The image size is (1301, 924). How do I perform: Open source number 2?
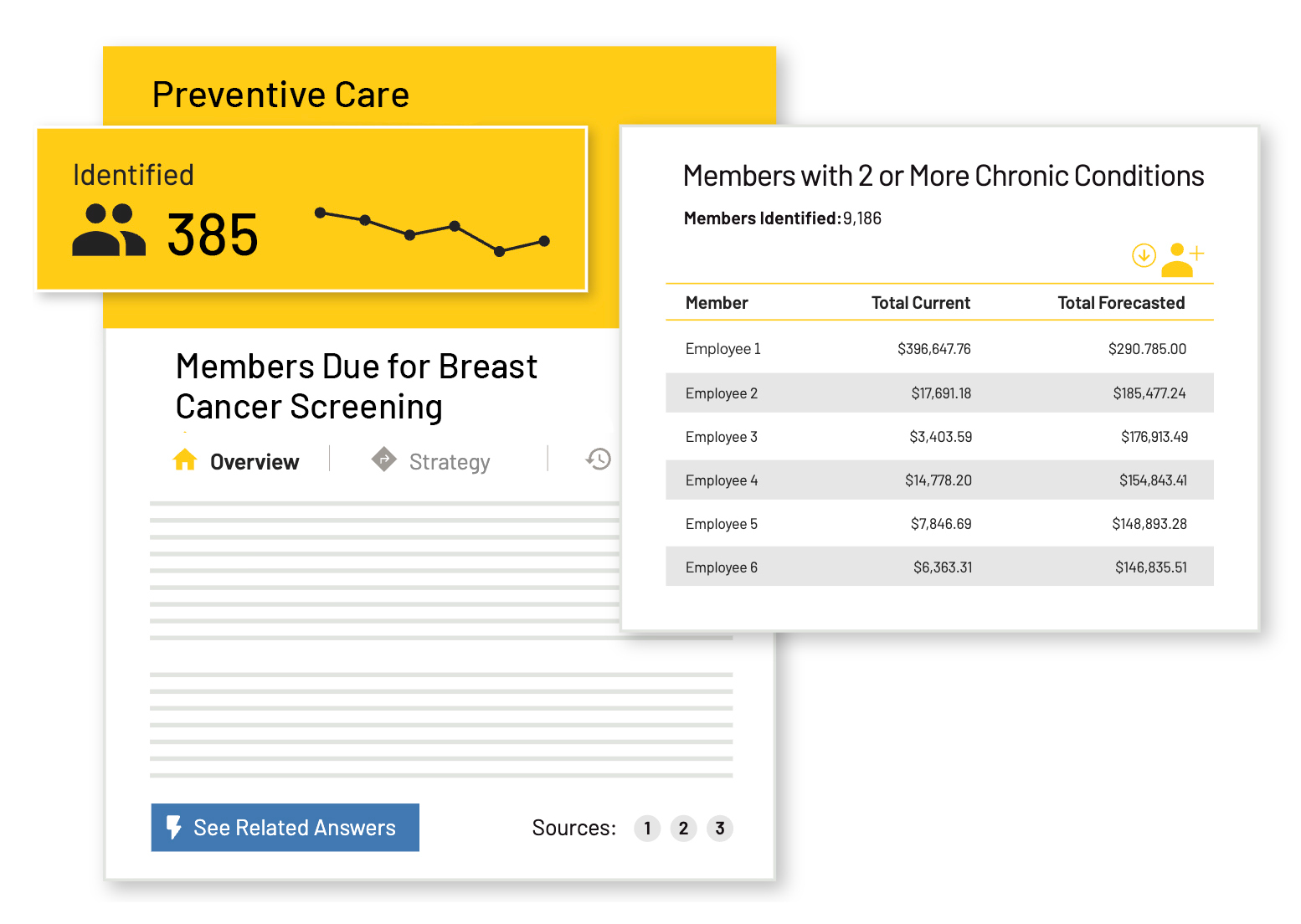683,828
